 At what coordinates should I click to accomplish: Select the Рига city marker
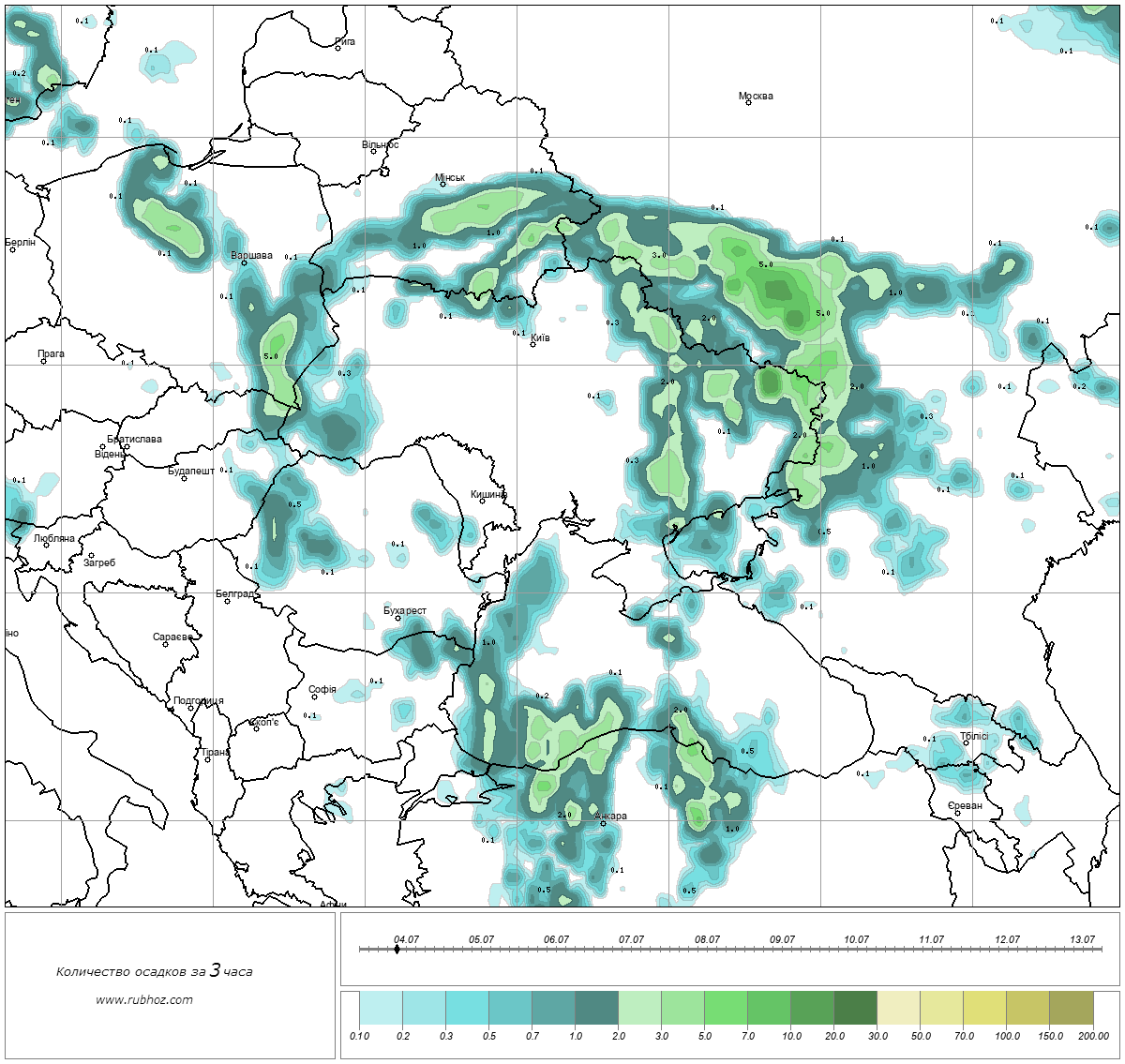click(338, 48)
